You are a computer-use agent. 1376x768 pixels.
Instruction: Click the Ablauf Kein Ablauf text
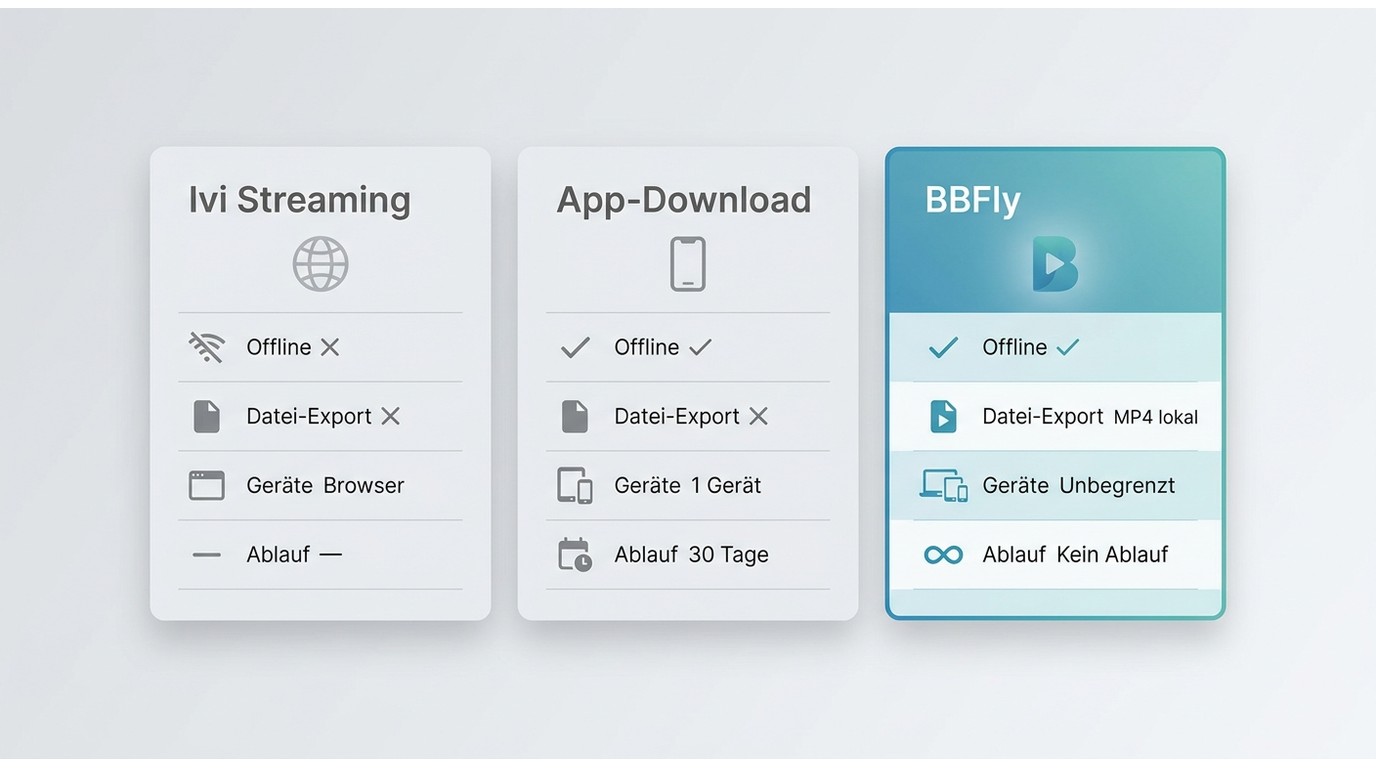click(1075, 555)
